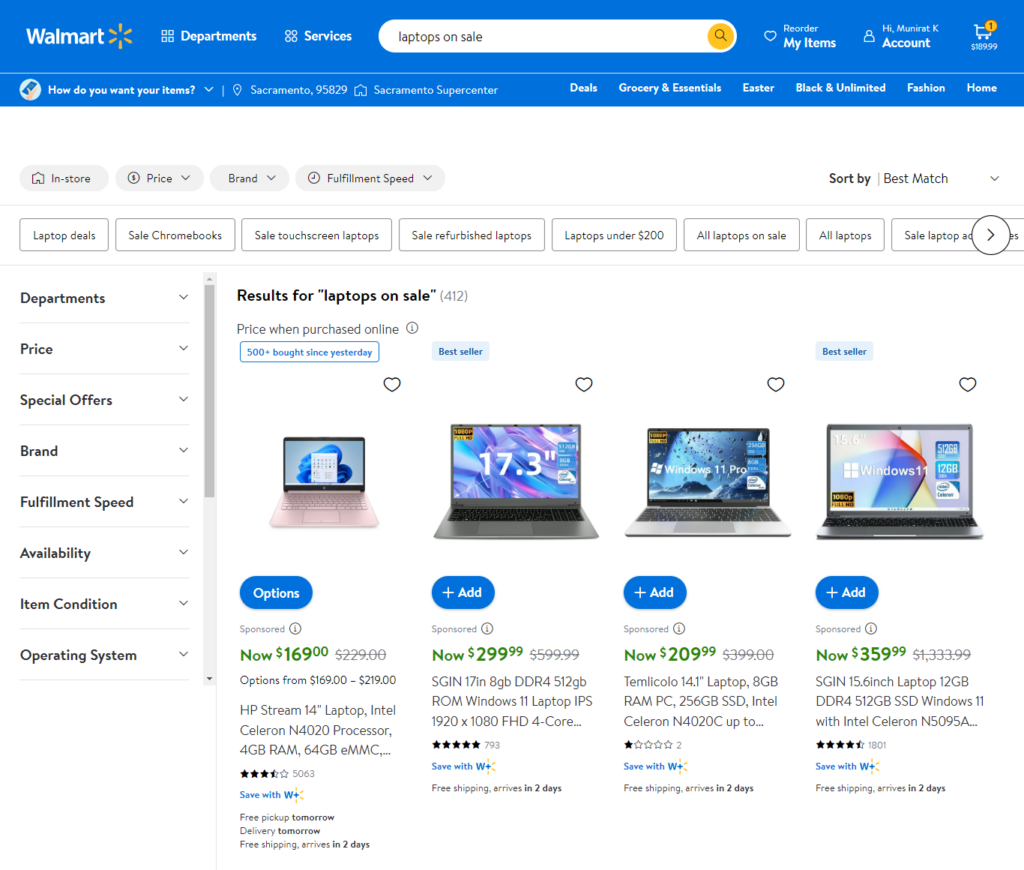Viewport: 1024px width, 870px height.
Task: Open HP Stream 14" Laptop title link
Action: pyautogui.click(x=317, y=730)
